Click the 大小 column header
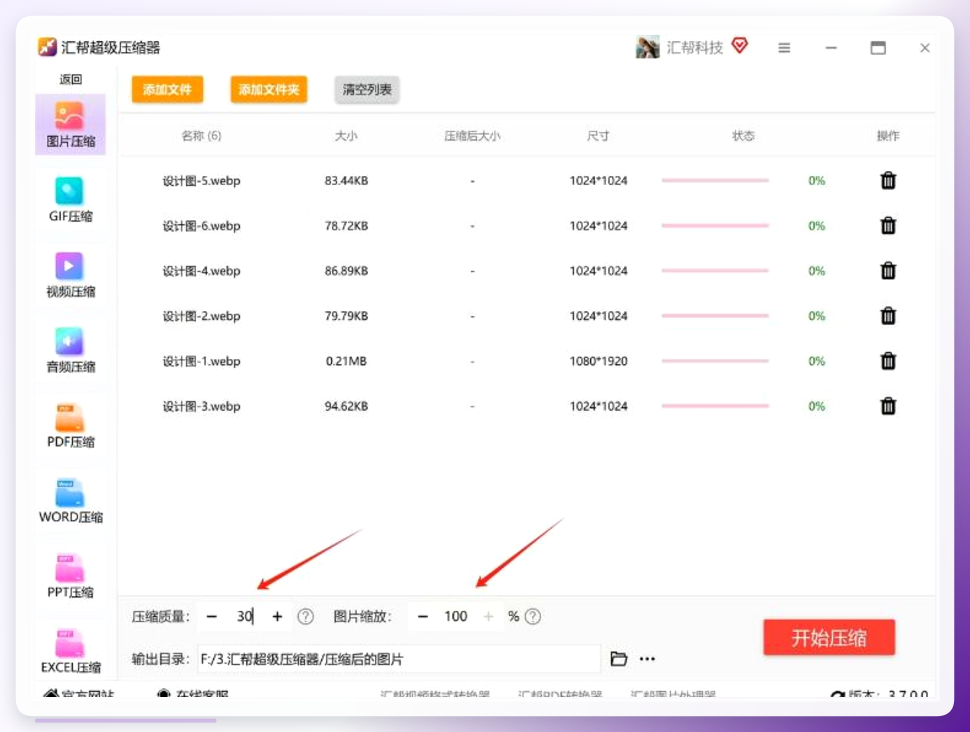This screenshot has height=732, width=970. pyautogui.click(x=346, y=136)
